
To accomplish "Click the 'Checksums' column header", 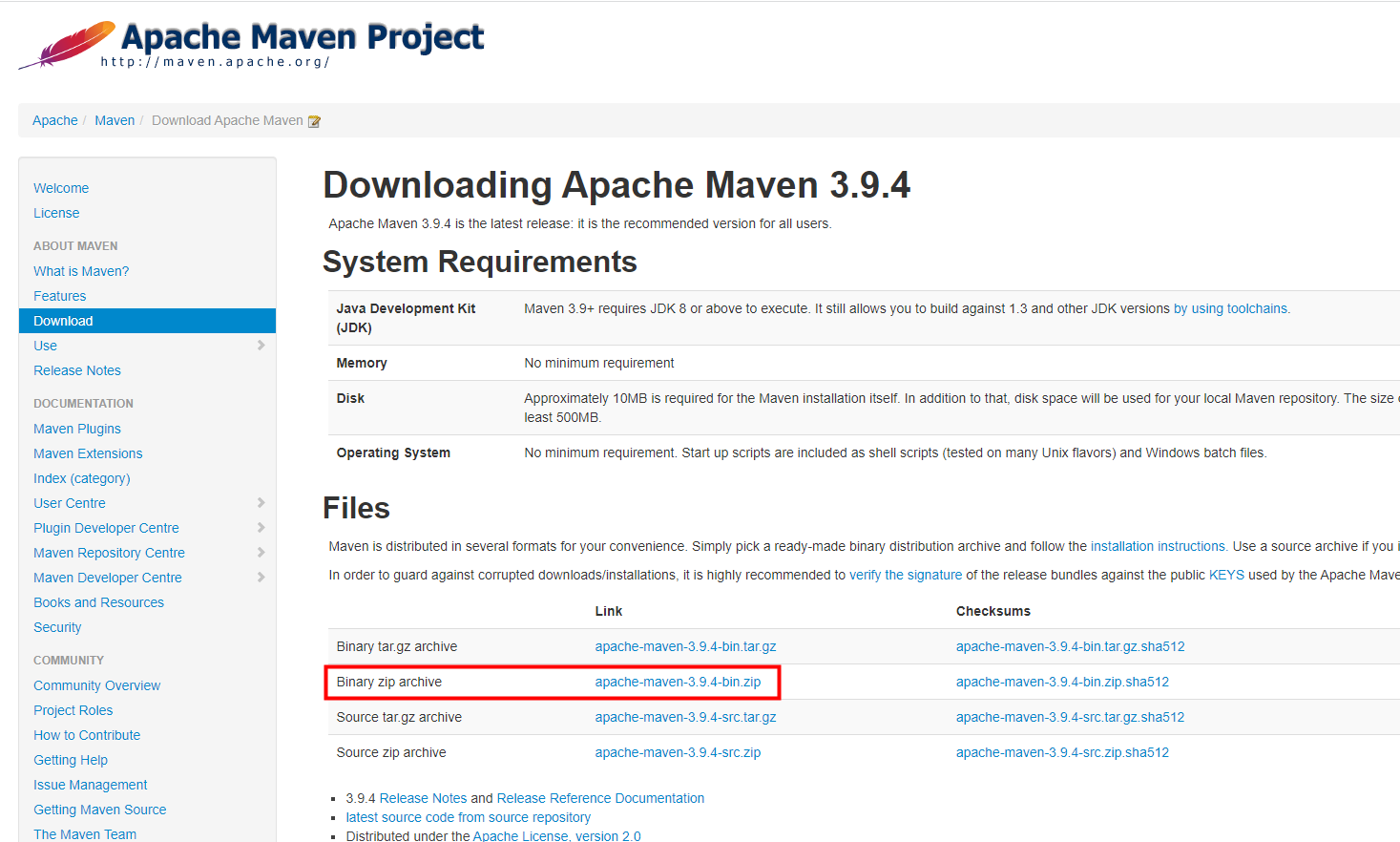I will [x=993, y=611].
